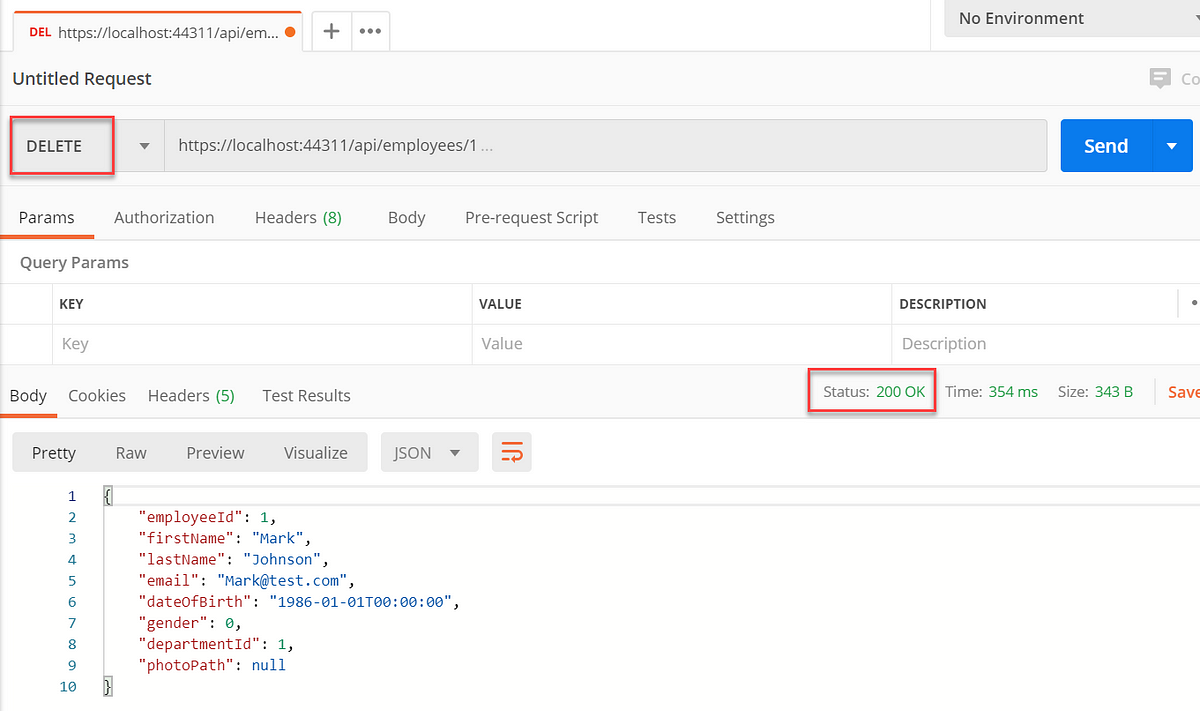This screenshot has width=1200, height=711.
Task: Click the Save response link
Action: pos(1183,392)
